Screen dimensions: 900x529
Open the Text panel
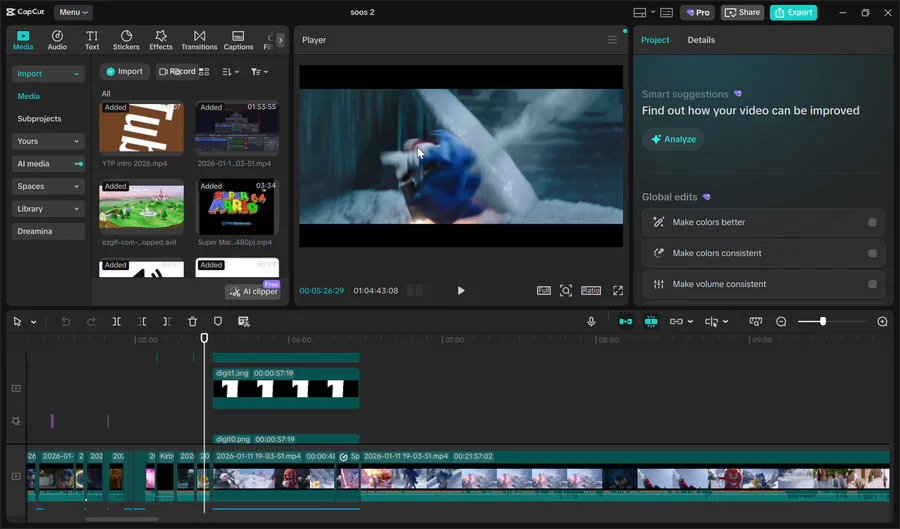point(92,40)
